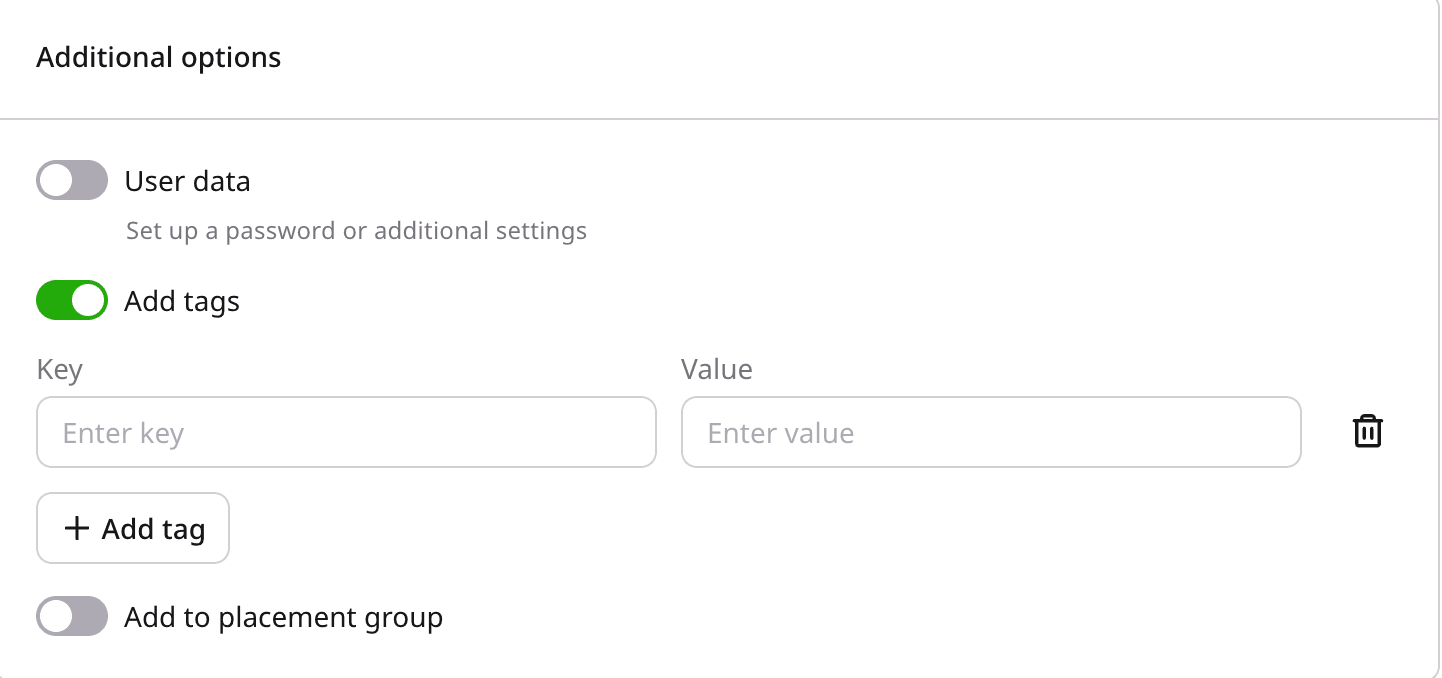This screenshot has height=678, width=1442.
Task: Click the "Add to placement group" label
Action: click(283, 618)
